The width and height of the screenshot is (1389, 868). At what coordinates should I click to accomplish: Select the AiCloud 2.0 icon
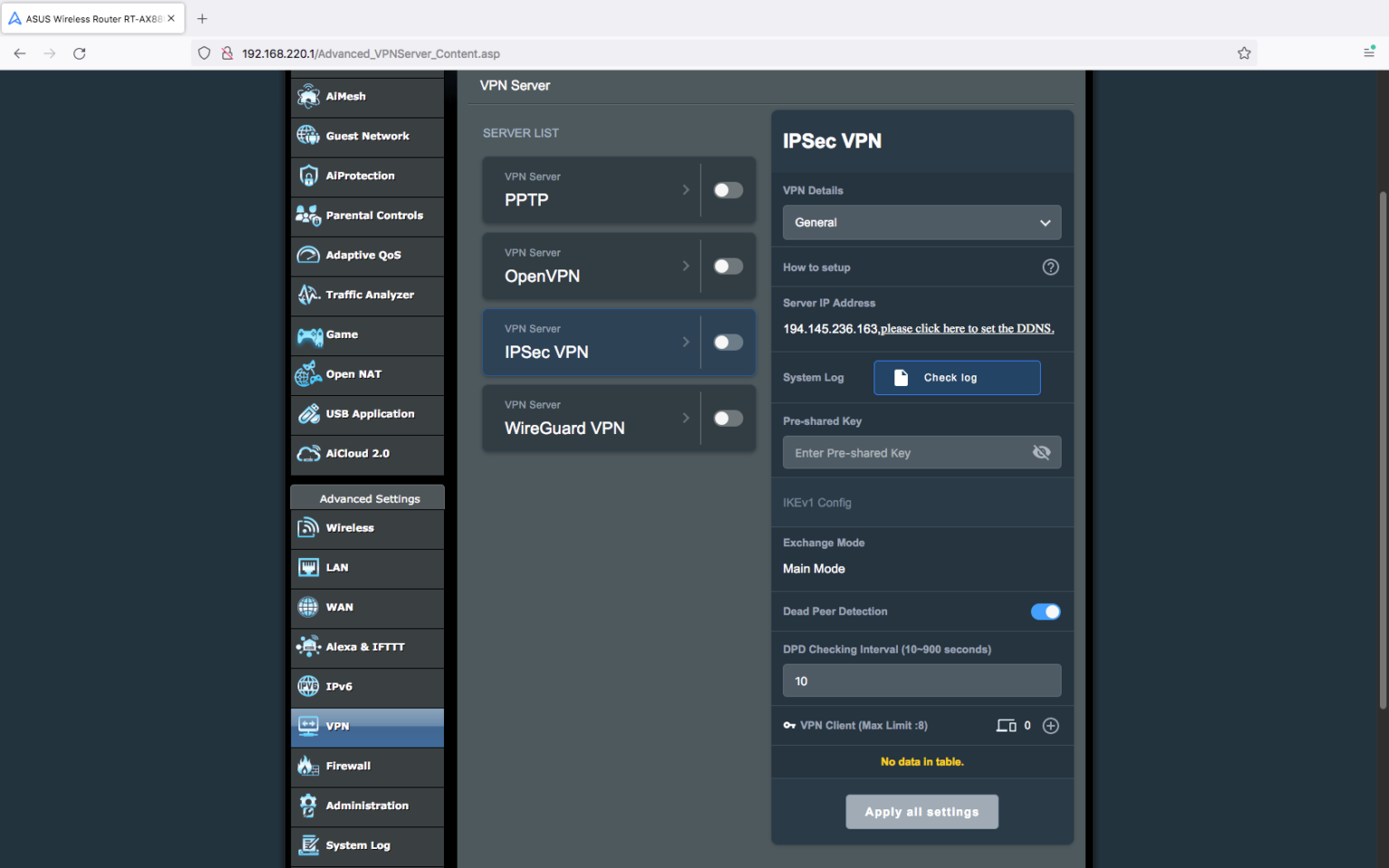(x=308, y=453)
